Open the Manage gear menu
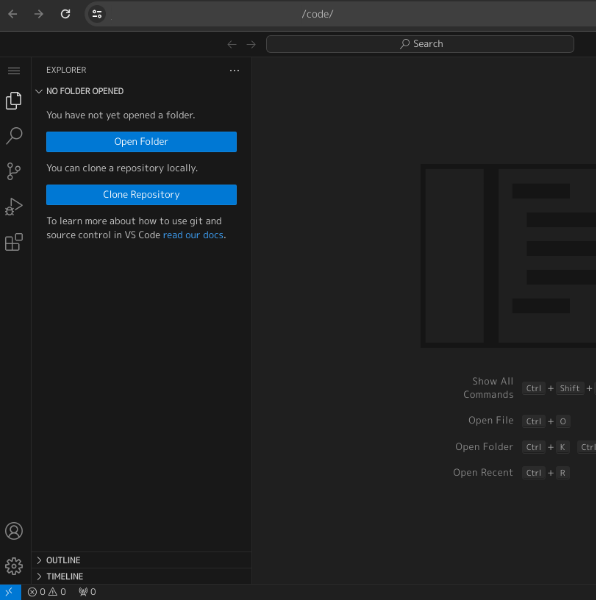The width and height of the screenshot is (596, 600). pos(14,566)
